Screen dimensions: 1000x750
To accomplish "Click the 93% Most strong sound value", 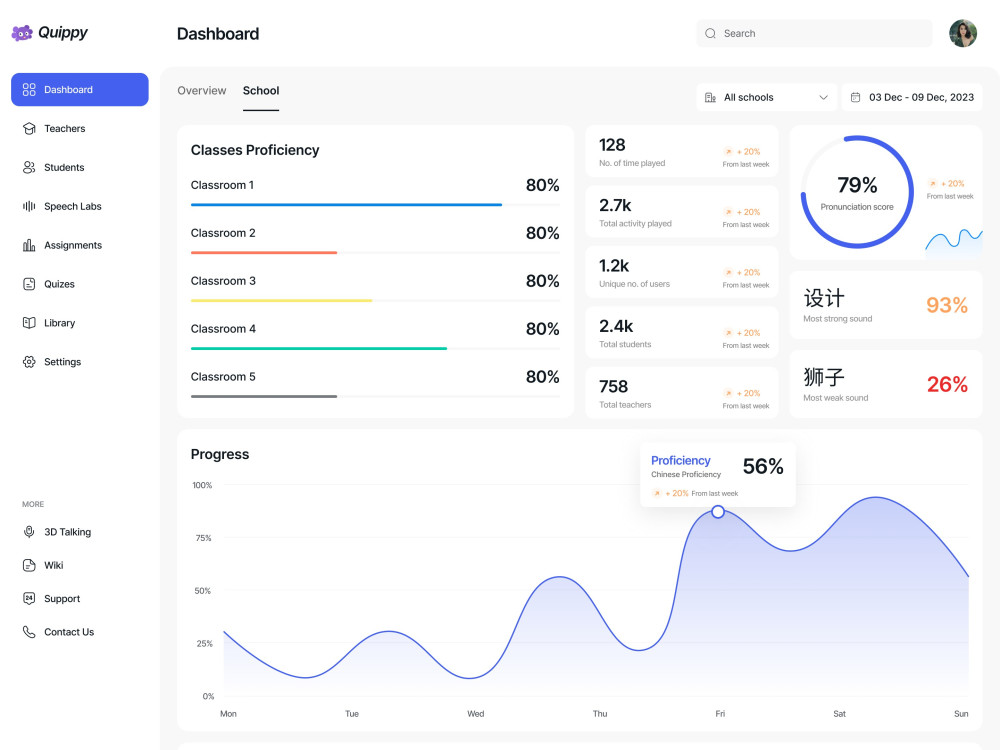I will (947, 305).
